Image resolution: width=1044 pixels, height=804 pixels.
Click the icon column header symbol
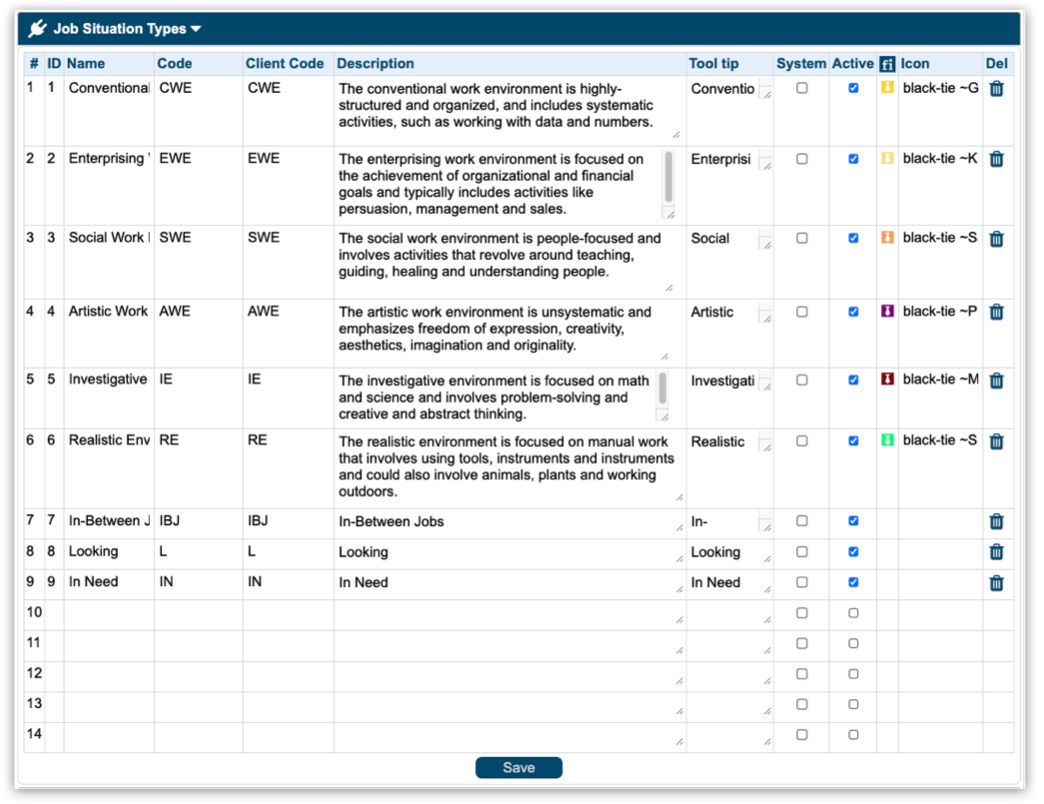[887, 64]
